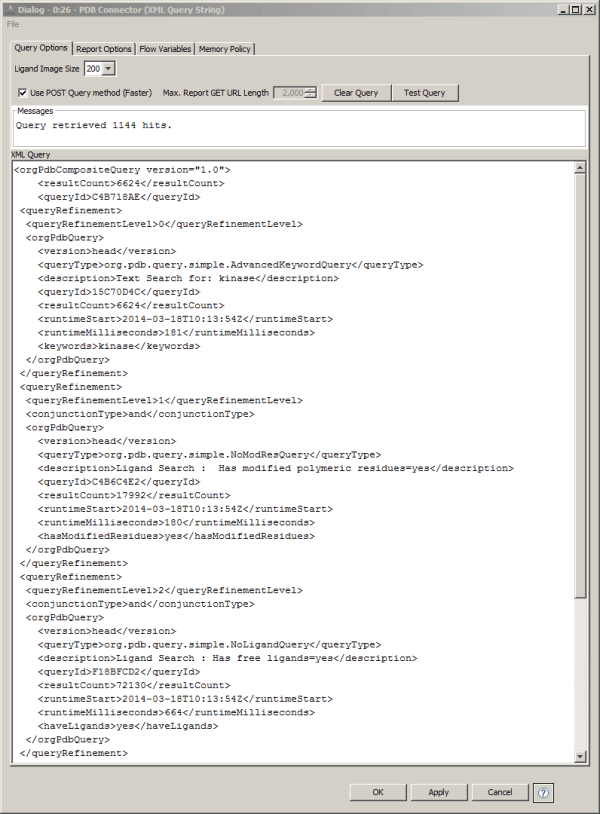Click the queryRefinementLevel 1 line
Screen dimensions: 600x814
pyautogui.click(x=165, y=400)
